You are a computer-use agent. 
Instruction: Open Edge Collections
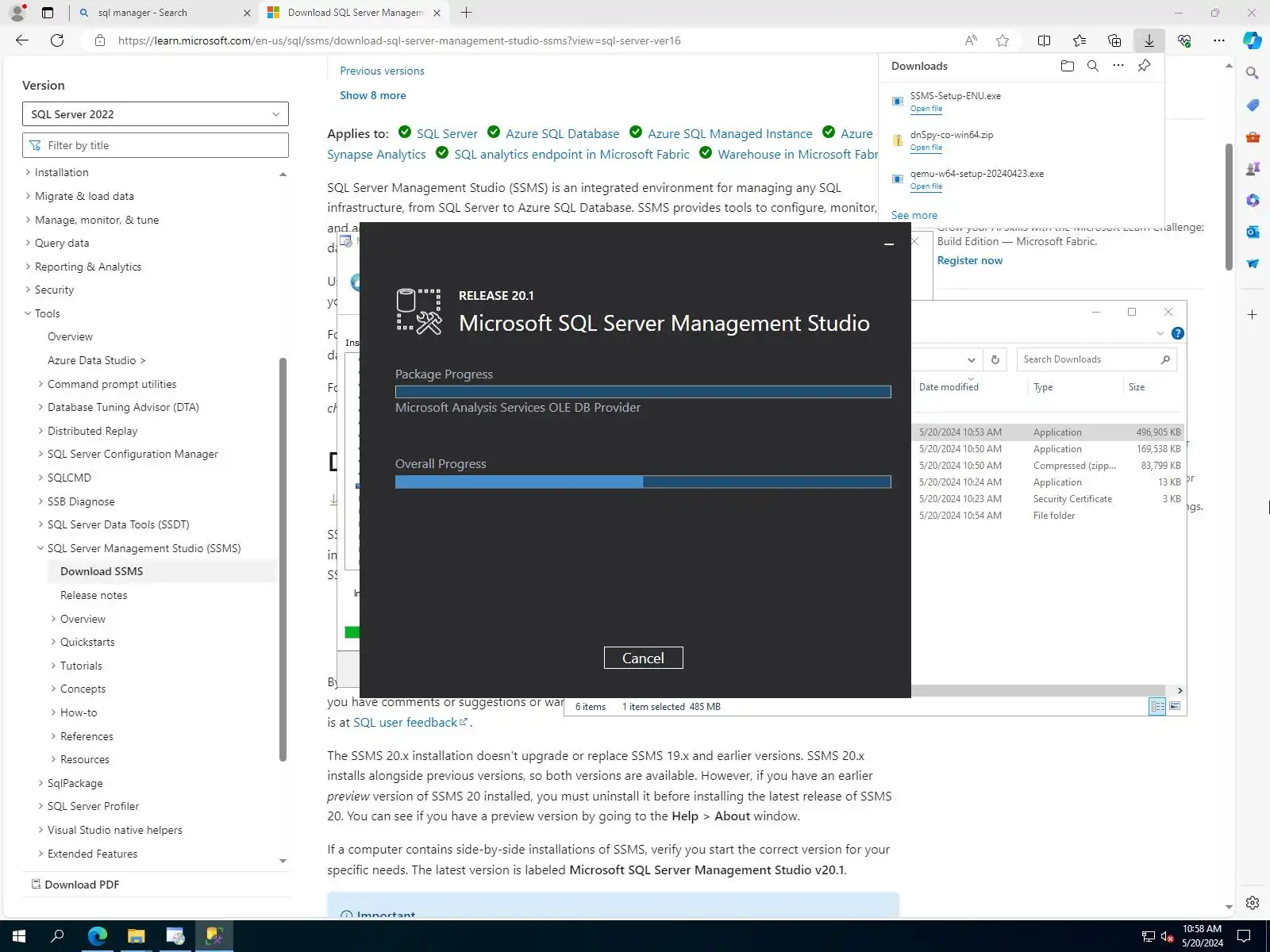tap(1114, 40)
